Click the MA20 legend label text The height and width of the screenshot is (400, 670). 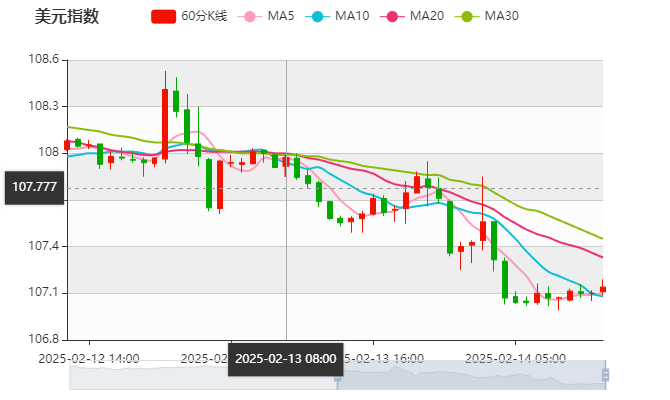tap(427, 17)
